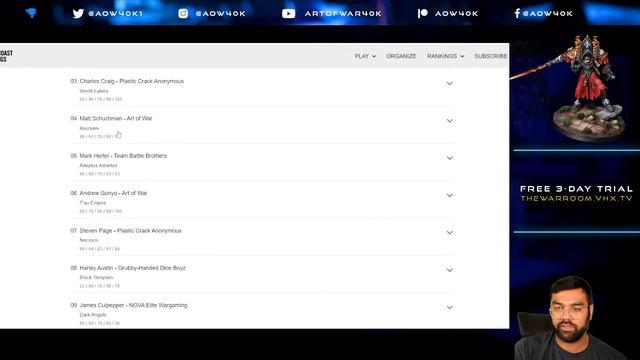
Task: Select Steven Page - Plastic Crack Anonymous entry
Action: (130, 231)
